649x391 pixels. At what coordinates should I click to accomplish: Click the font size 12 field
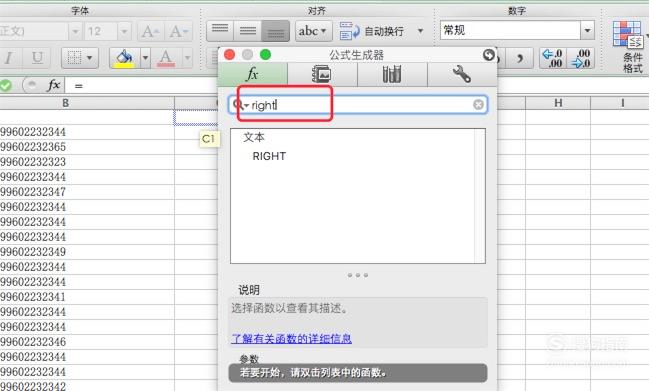click(101, 31)
